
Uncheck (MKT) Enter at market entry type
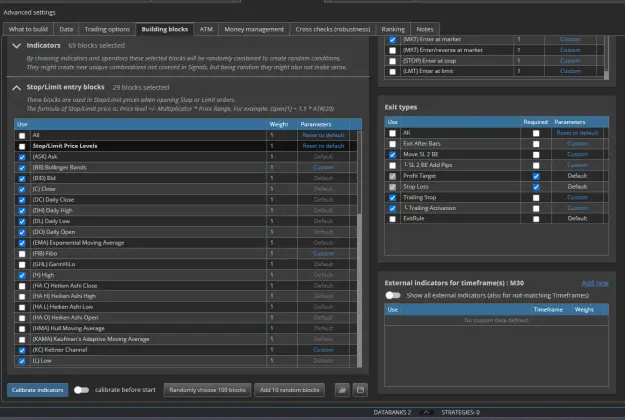pos(393,39)
